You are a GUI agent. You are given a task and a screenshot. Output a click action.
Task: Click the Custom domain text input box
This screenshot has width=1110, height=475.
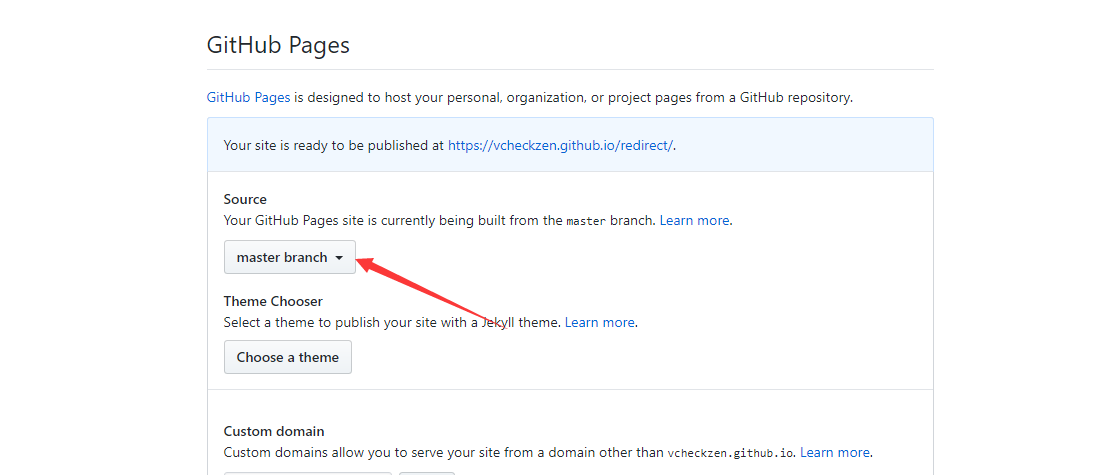click(307, 472)
